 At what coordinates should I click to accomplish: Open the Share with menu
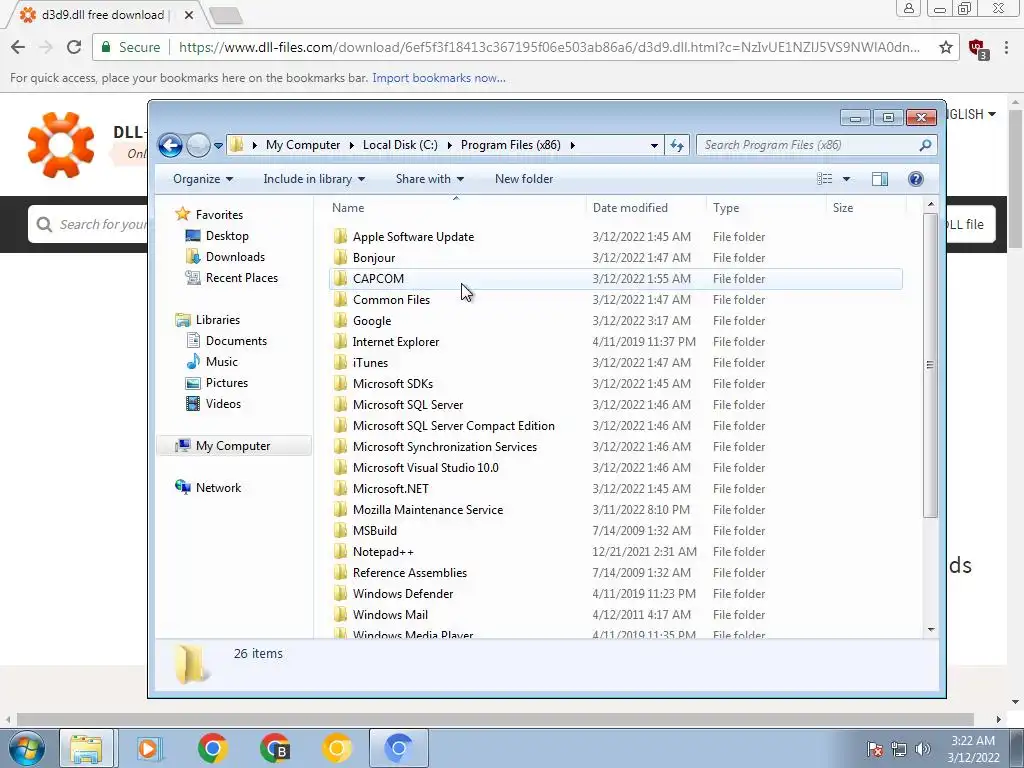click(430, 179)
